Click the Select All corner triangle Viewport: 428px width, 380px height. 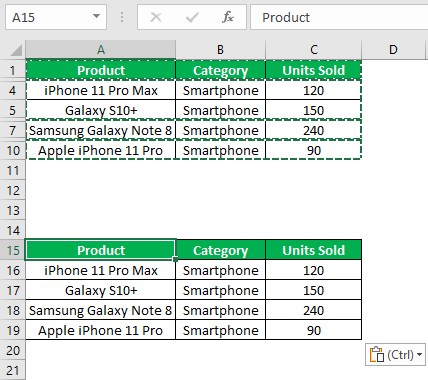point(17,50)
